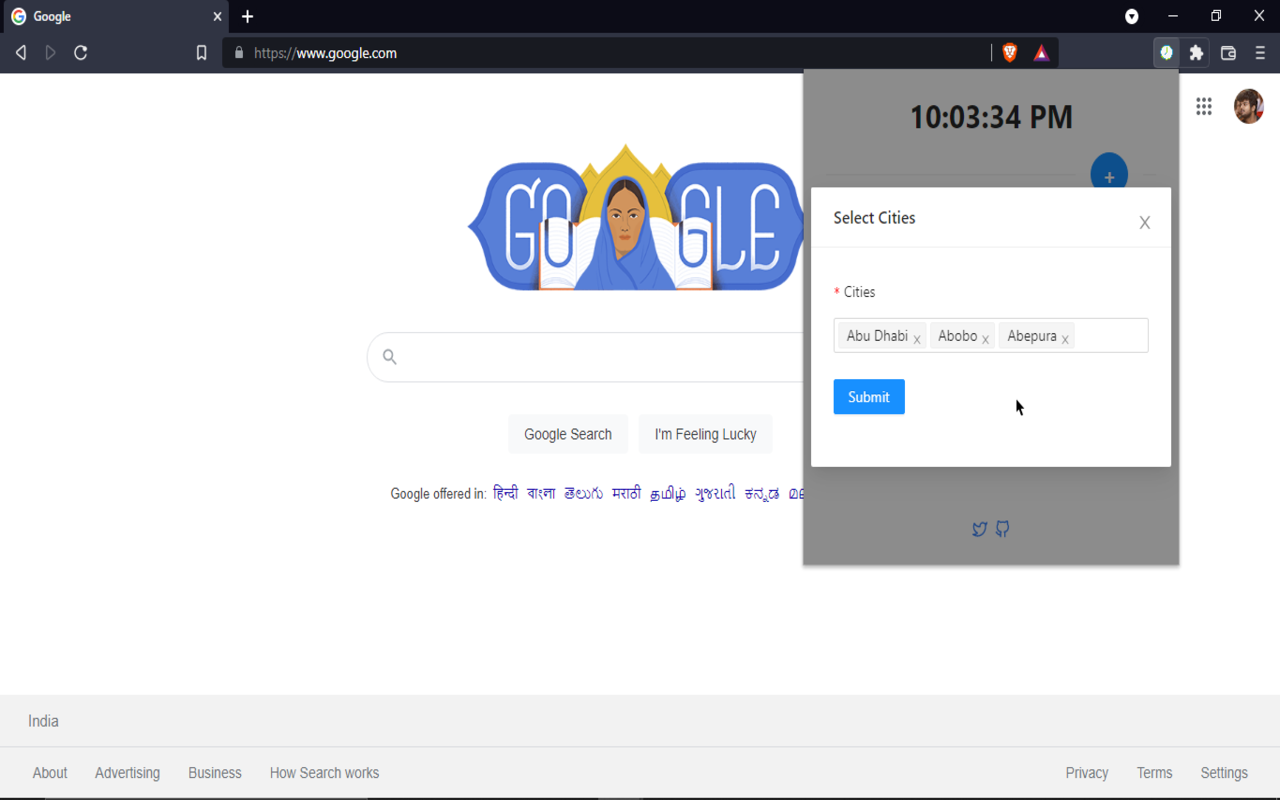Go forward with the browser forward arrow

50,53
